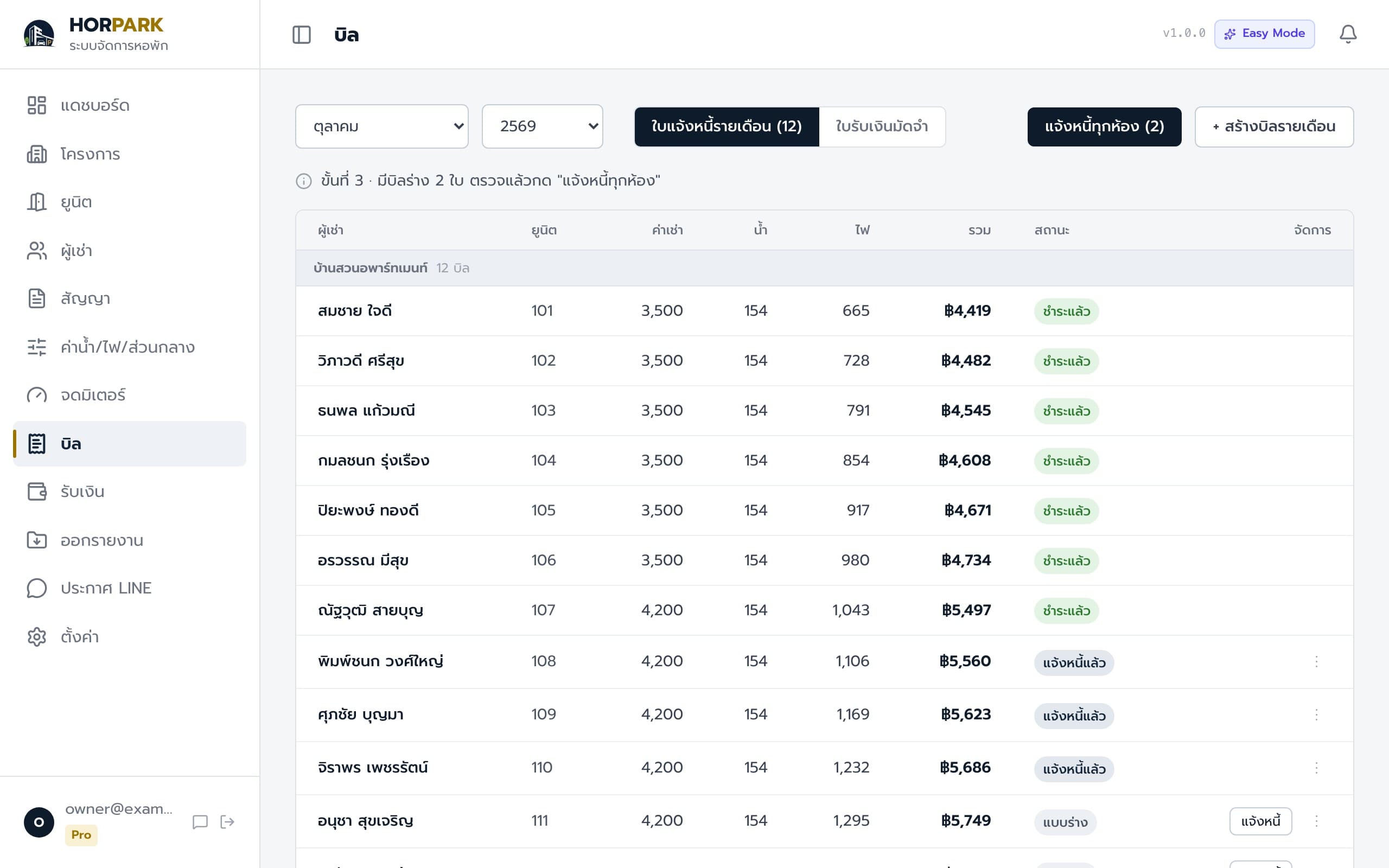Screen dimensions: 1389x868
Task: Open แดชบอร์ด dashboard from sidebar
Action: (130, 106)
